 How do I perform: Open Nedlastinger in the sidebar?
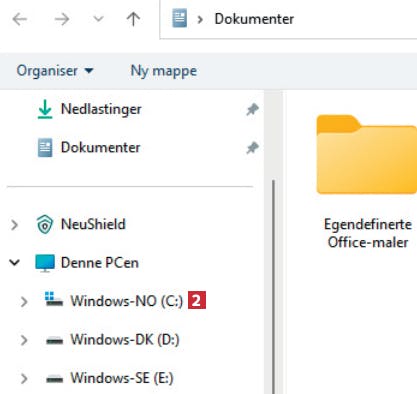tap(101, 109)
